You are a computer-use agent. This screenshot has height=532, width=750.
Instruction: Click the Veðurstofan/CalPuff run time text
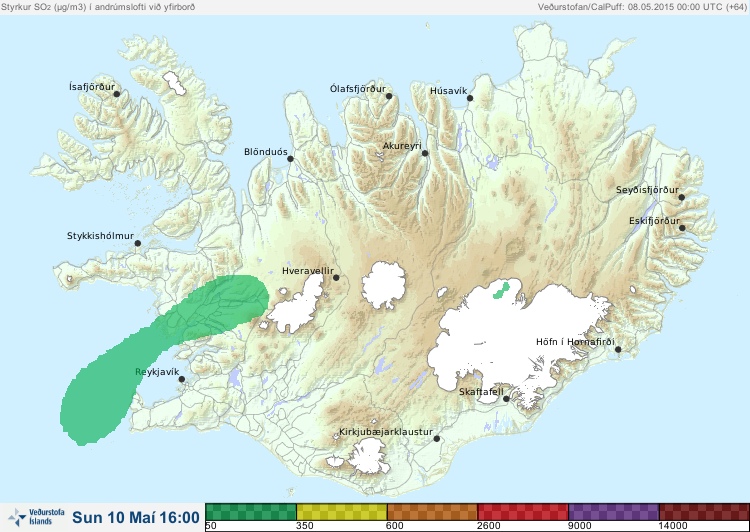(641, 7)
